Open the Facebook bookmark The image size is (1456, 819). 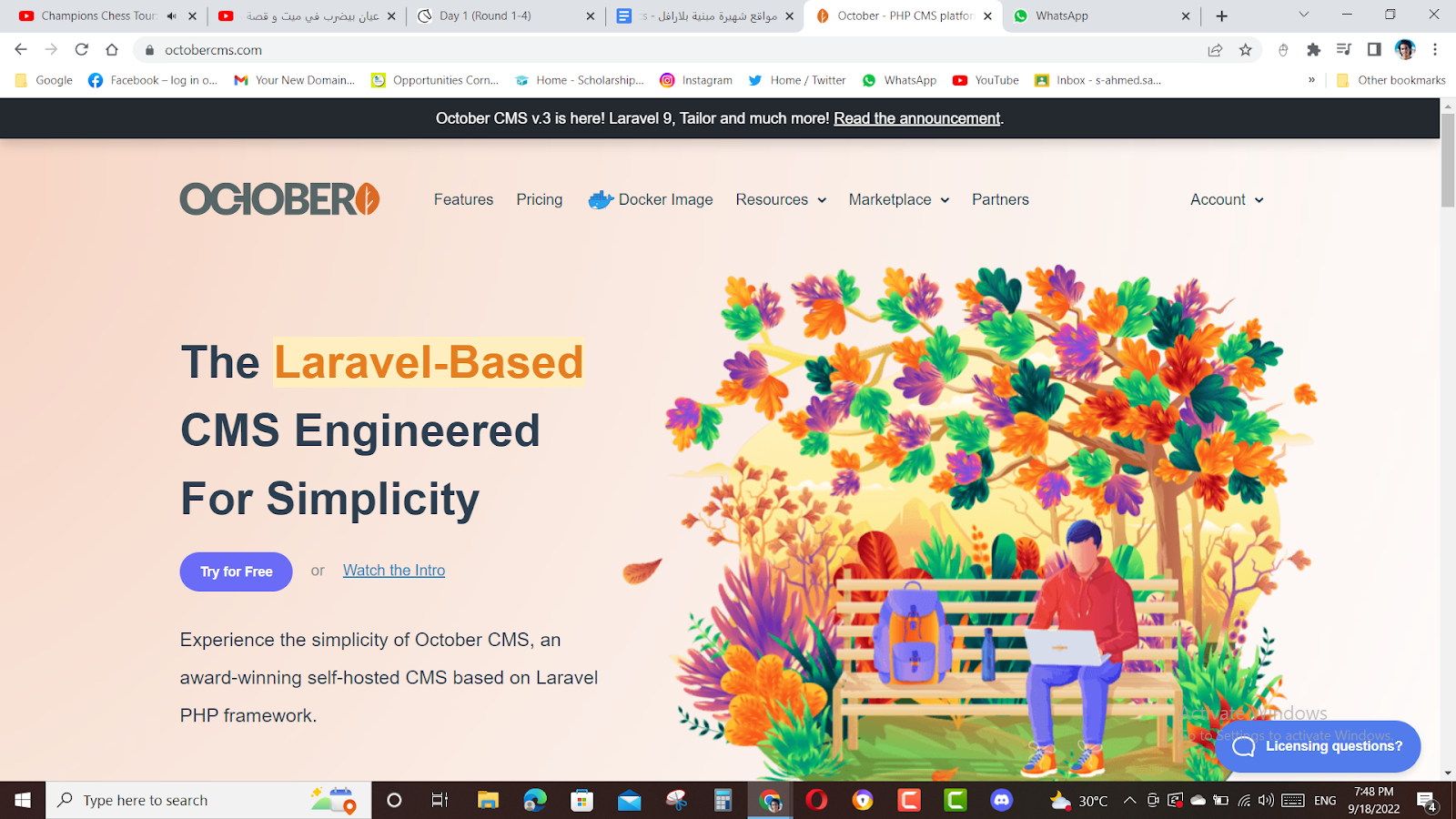pos(152,80)
